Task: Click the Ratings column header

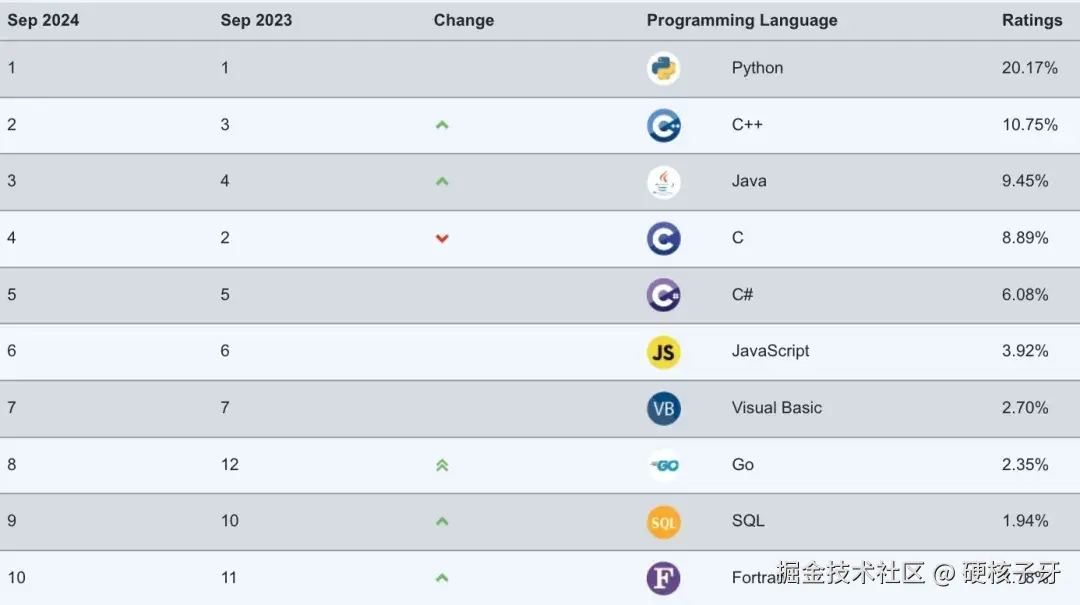Action: tap(1031, 20)
